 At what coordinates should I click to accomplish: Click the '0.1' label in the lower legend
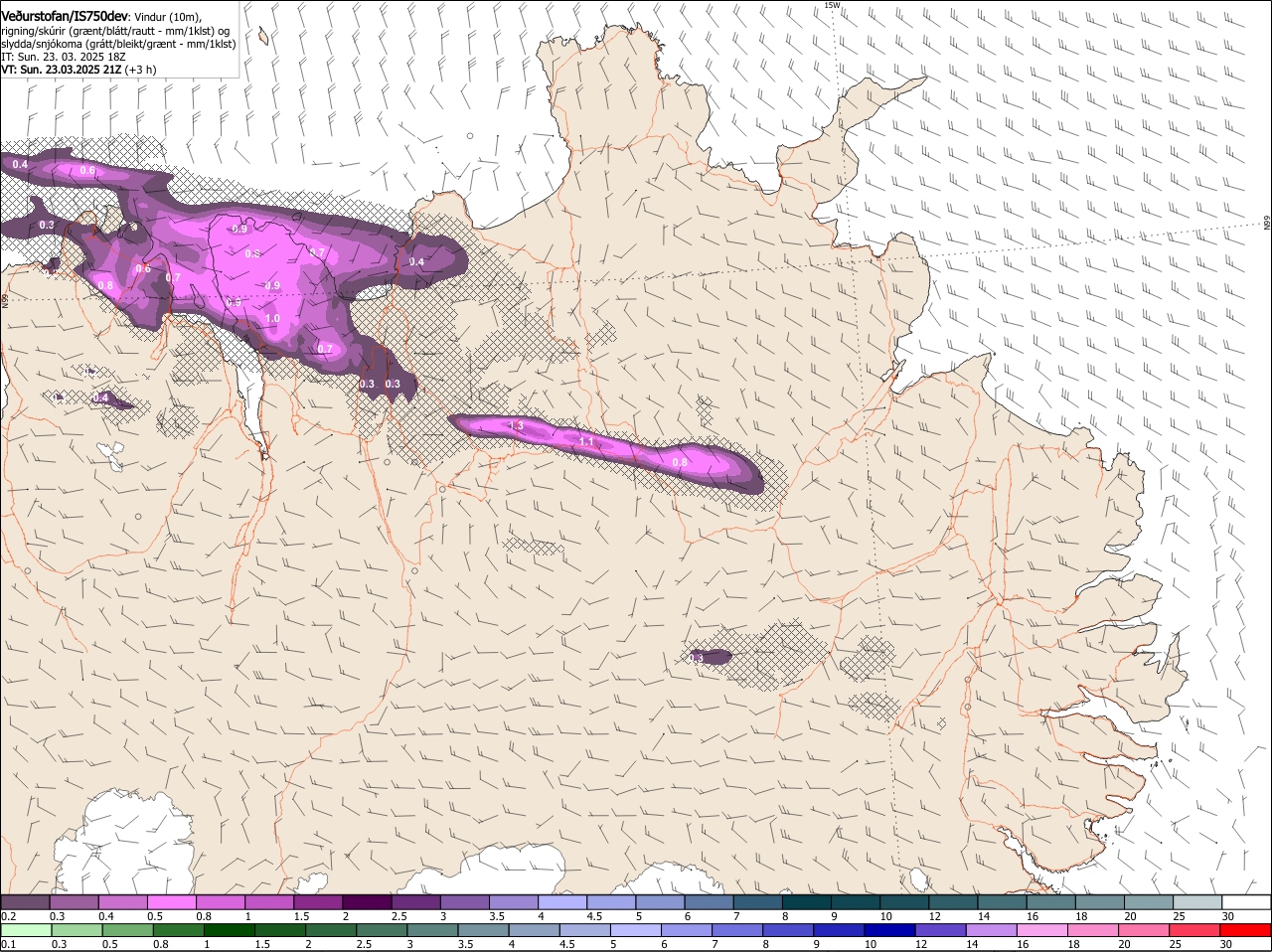[x=8, y=945]
